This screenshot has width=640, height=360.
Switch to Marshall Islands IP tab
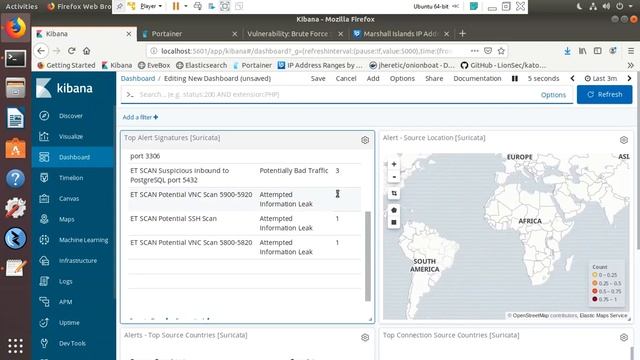tap(400, 34)
